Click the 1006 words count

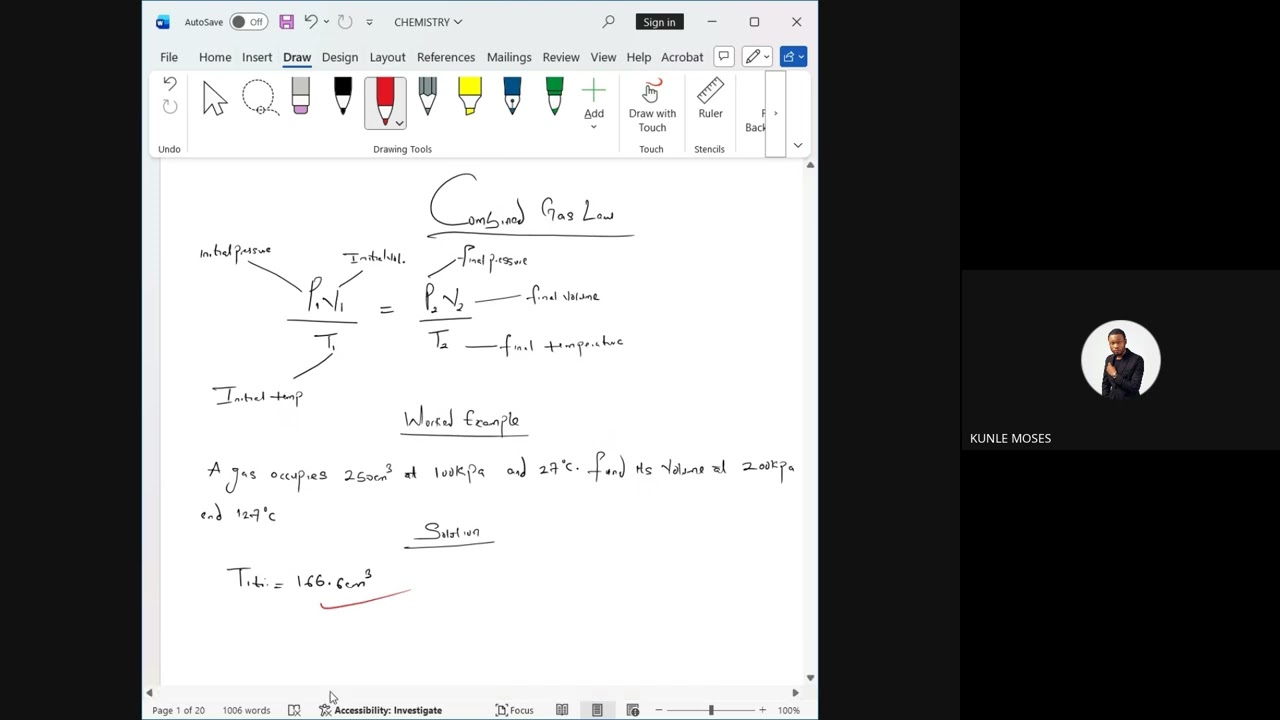pyautogui.click(x=246, y=710)
